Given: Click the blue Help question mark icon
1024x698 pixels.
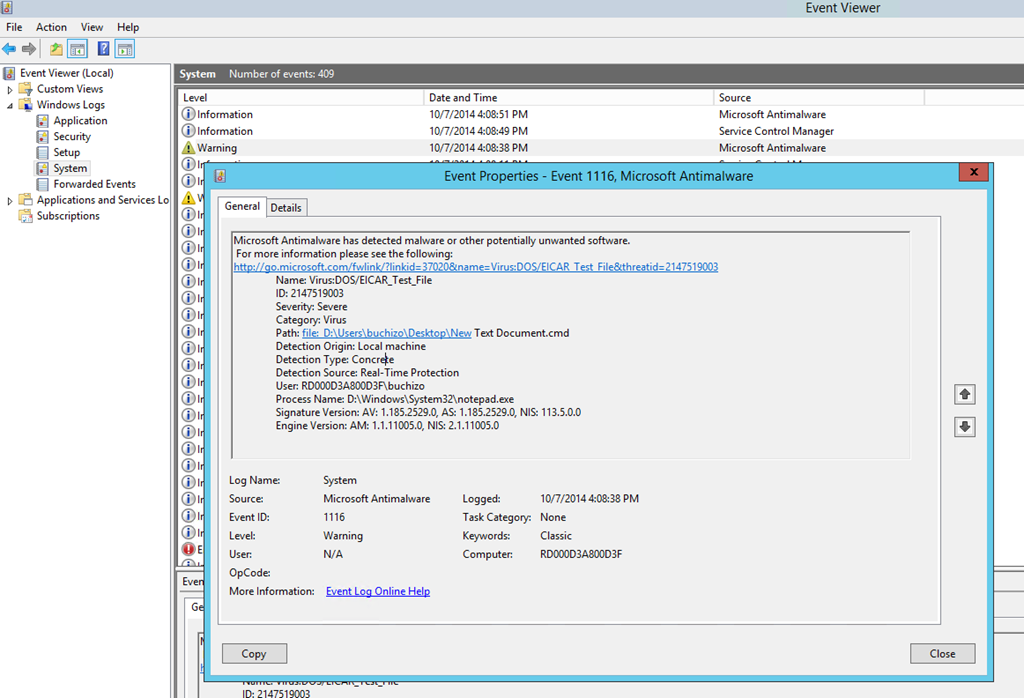Looking at the screenshot, I should point(103,49).
